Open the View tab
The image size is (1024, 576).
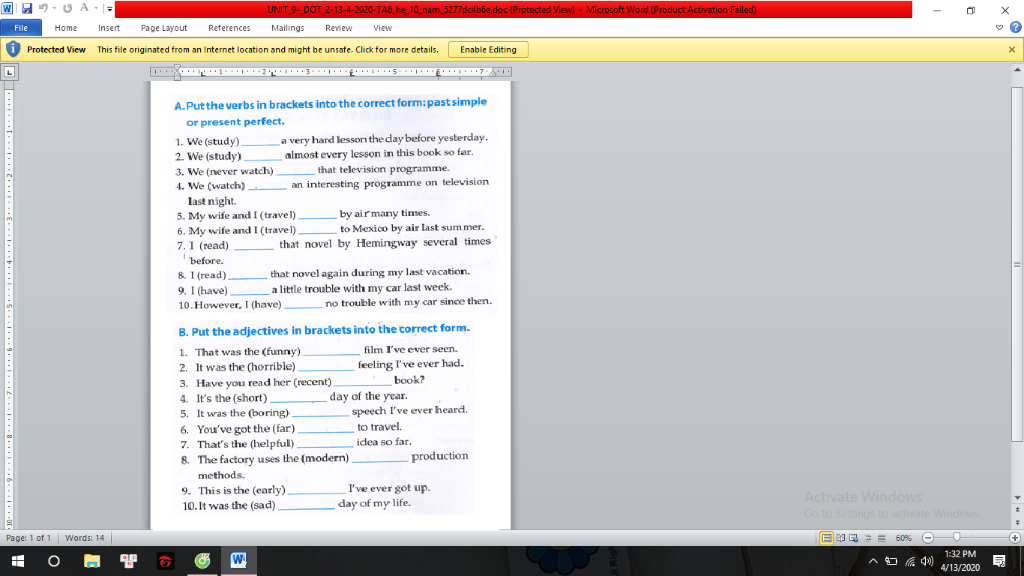[x=383, y=28]
